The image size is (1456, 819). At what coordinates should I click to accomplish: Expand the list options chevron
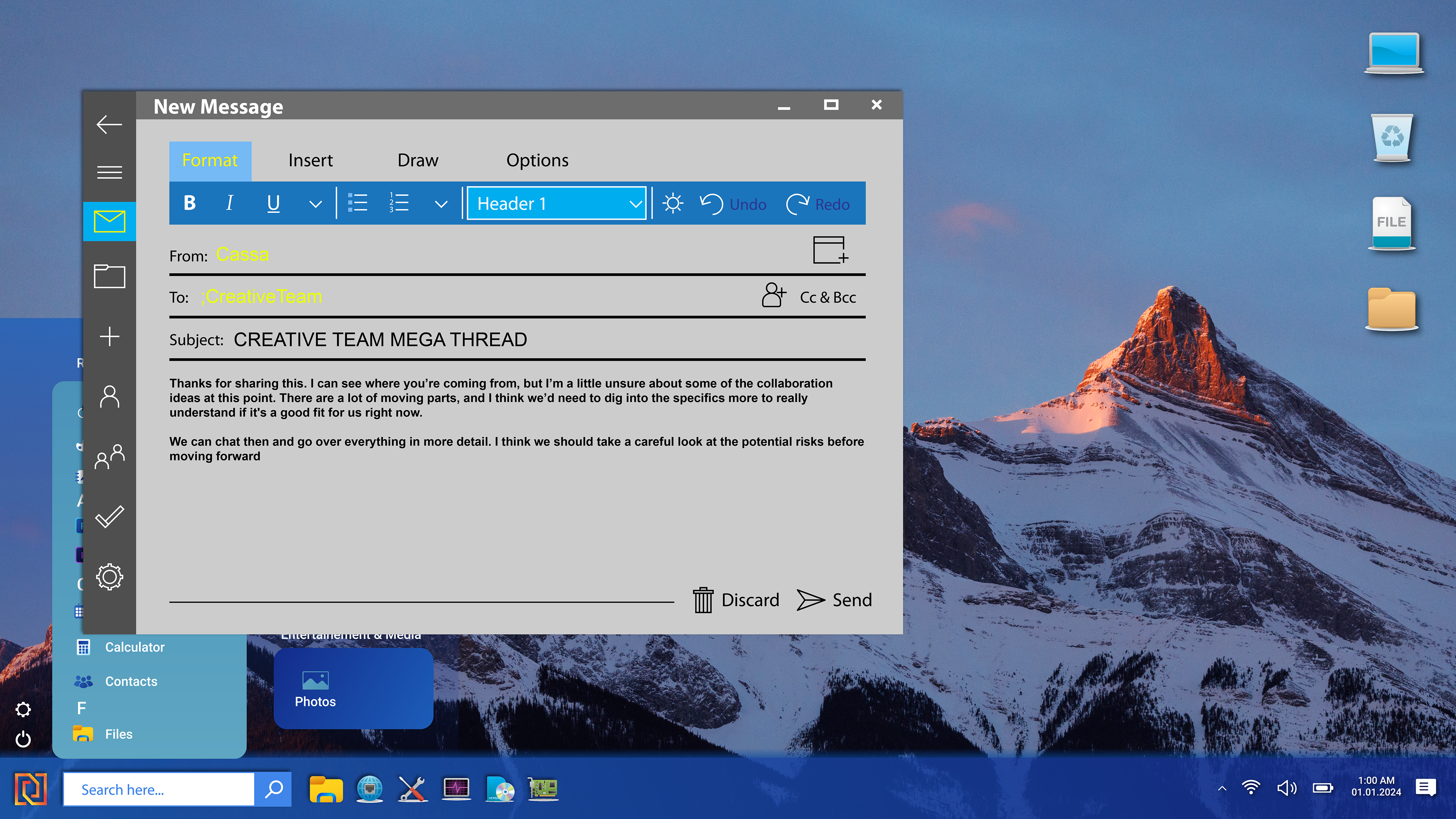(x=441, y=204)
